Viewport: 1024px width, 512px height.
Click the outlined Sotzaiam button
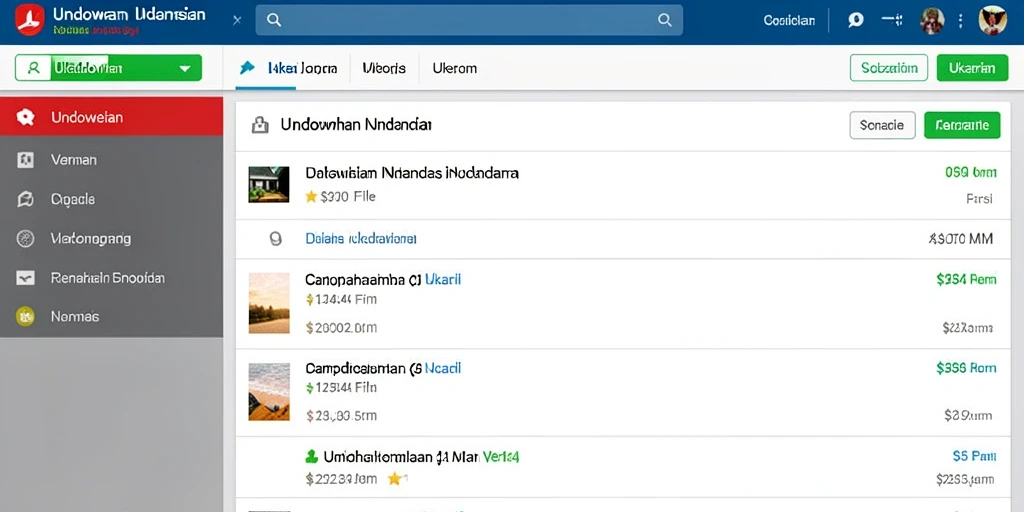tap(889, 68)
